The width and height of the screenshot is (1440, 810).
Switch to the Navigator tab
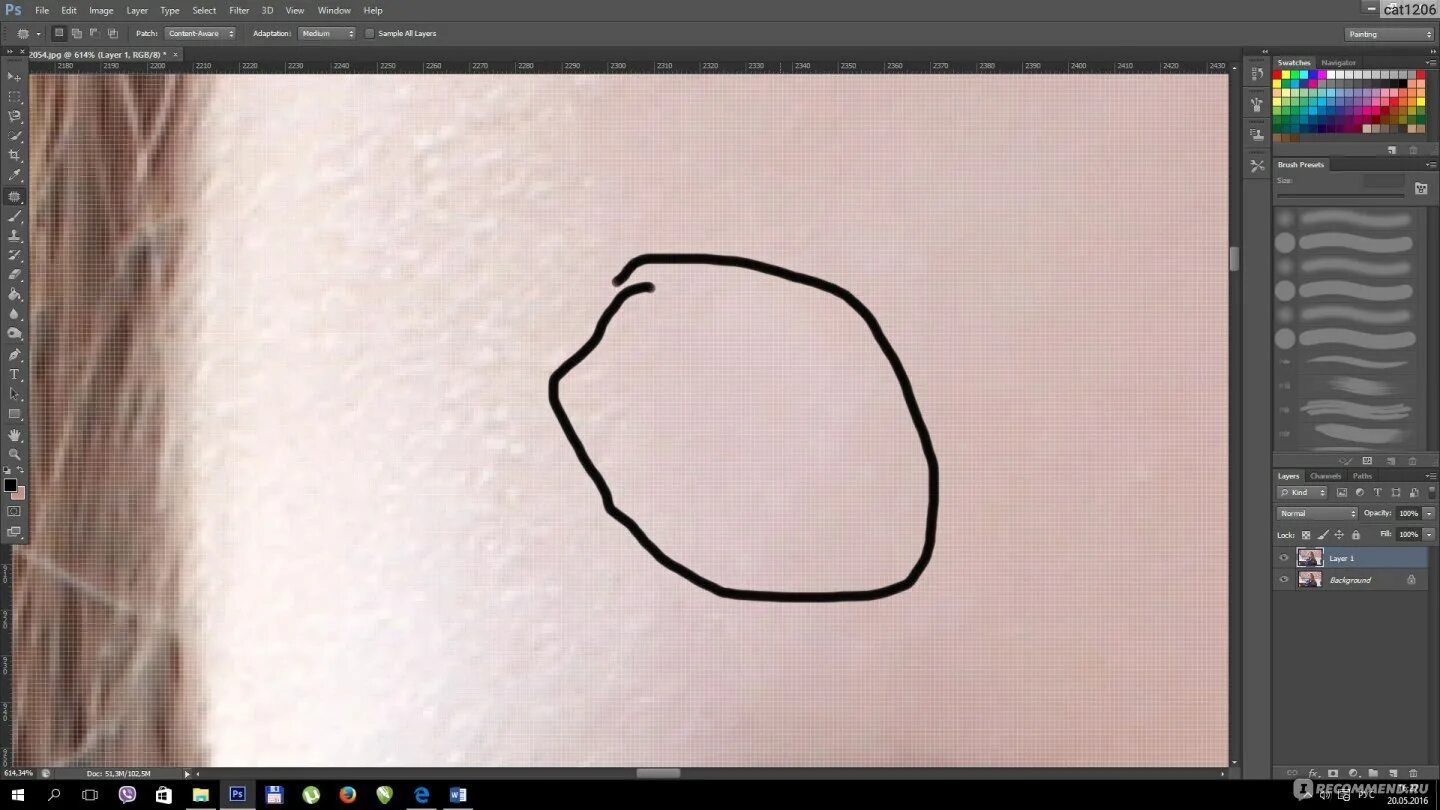click(x=1339, y=62)
